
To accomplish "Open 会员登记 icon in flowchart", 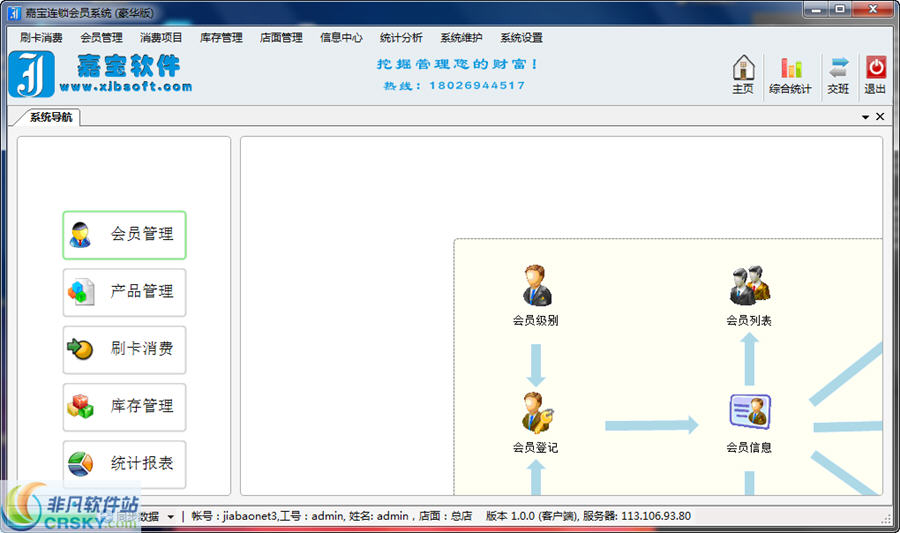I will coord(536,413).
